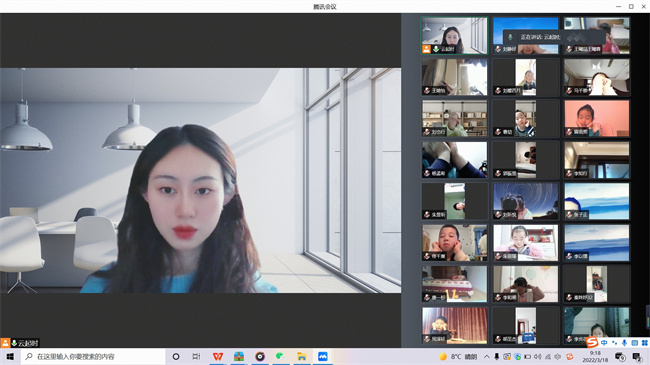The height and width of the screenshot is (365, 650).
Task: Open WeChat from the taskbar
Action: click(280, 356)
